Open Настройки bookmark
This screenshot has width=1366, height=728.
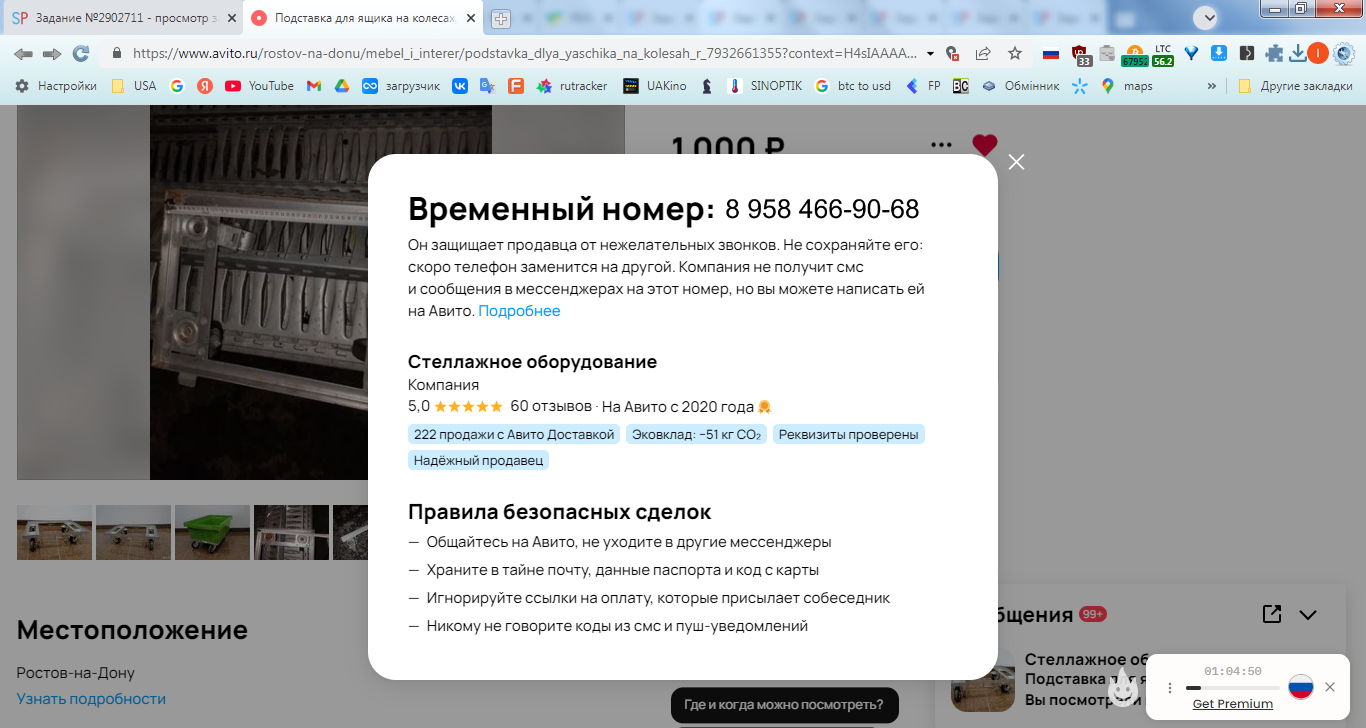(x=56, y=86)
